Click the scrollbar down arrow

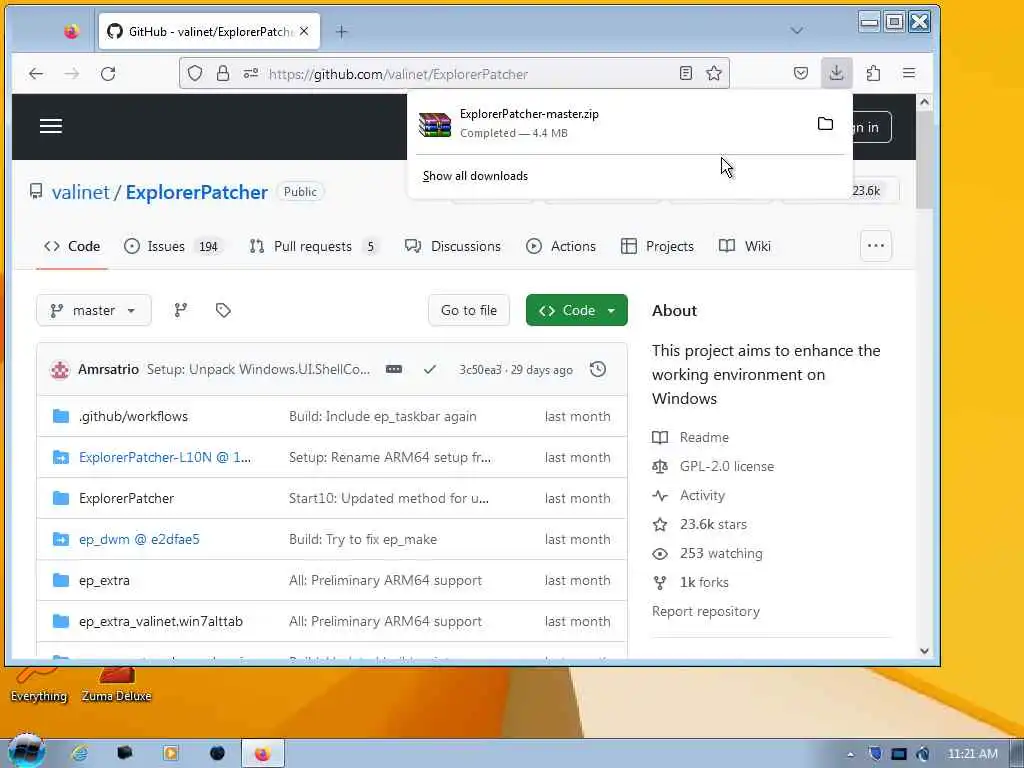tap(924, 650)
